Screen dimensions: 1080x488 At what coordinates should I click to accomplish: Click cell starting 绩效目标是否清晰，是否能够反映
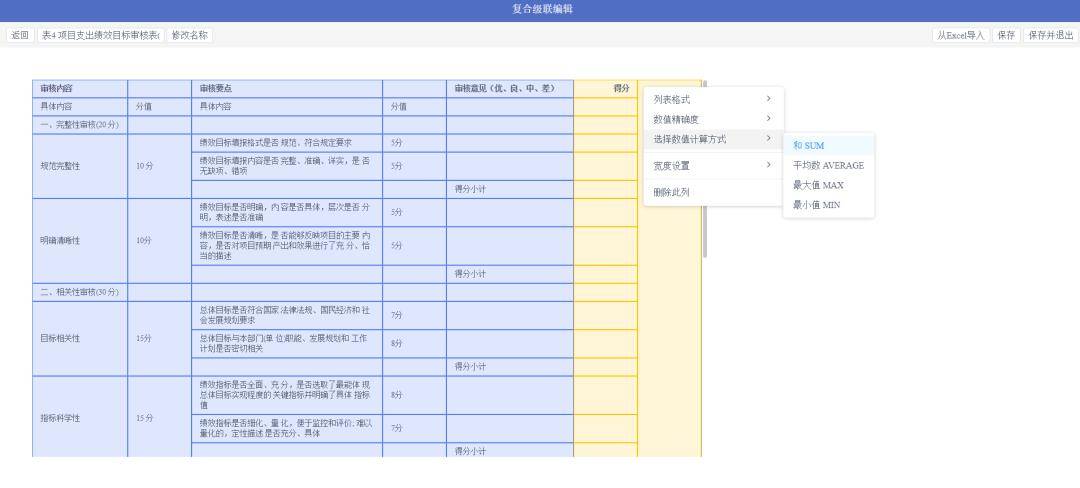[x=287, y=246]
